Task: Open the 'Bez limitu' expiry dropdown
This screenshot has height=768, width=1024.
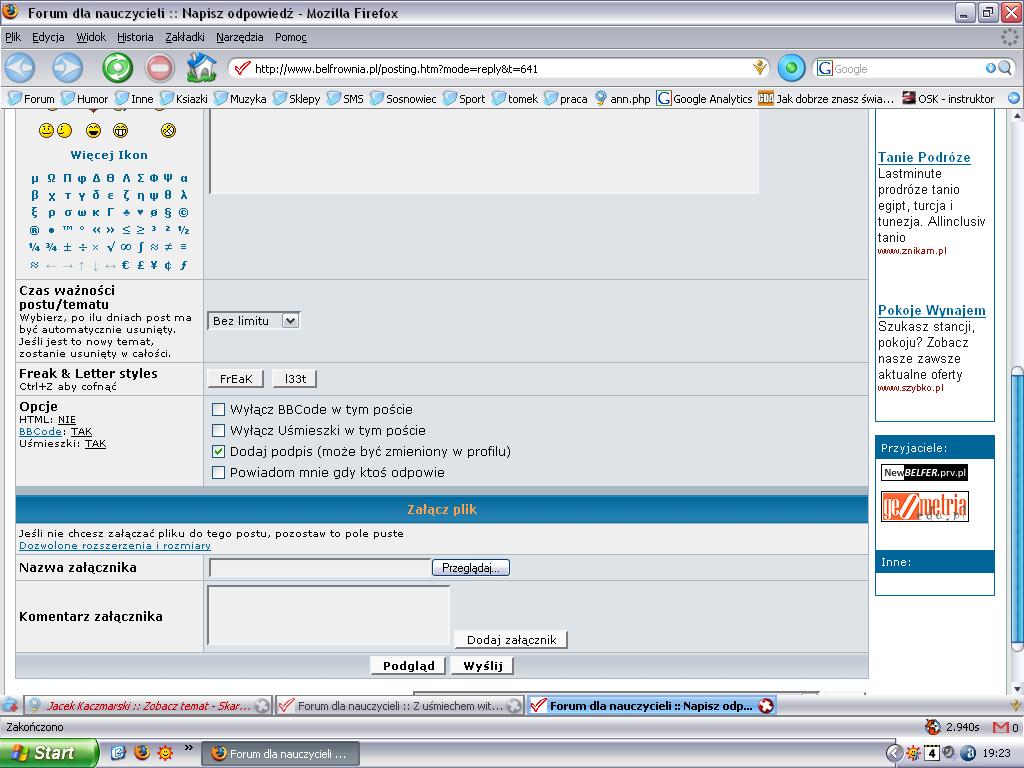Action: pyautogui.click(x=253, y=321)
